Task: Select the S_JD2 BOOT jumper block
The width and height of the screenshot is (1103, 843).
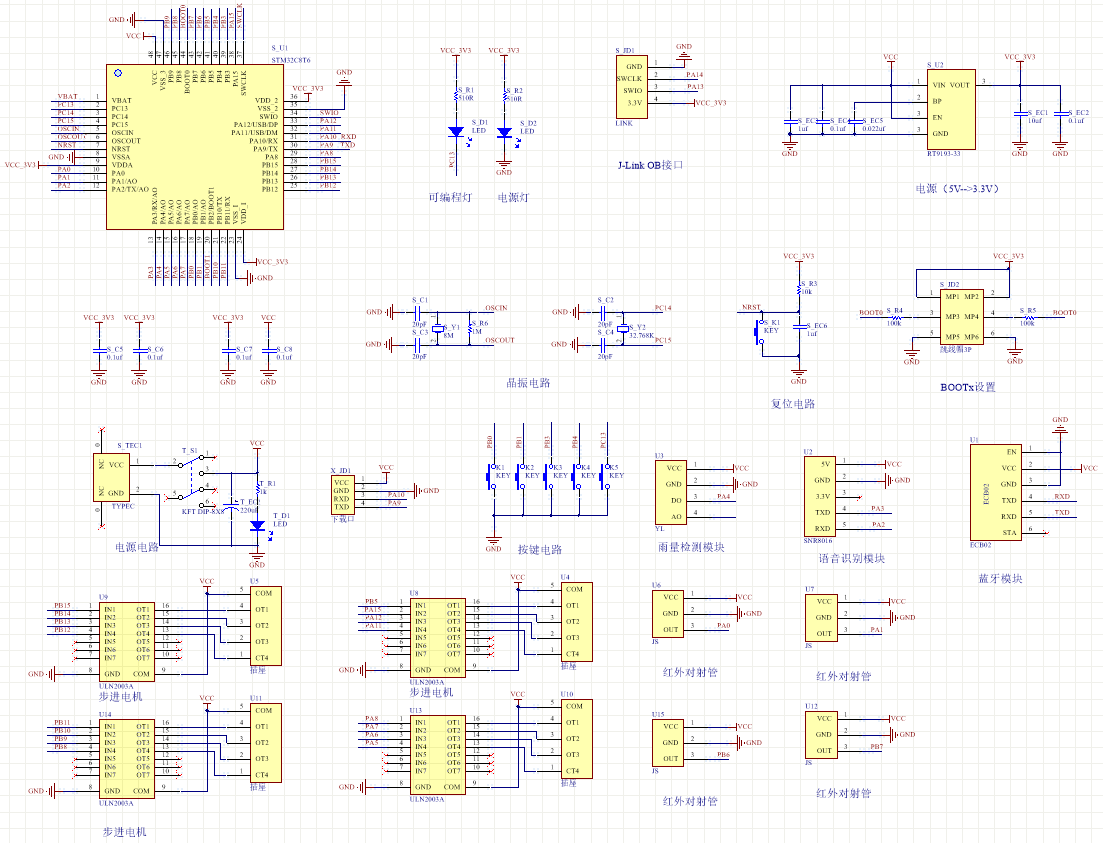Action: pos(961,317)
